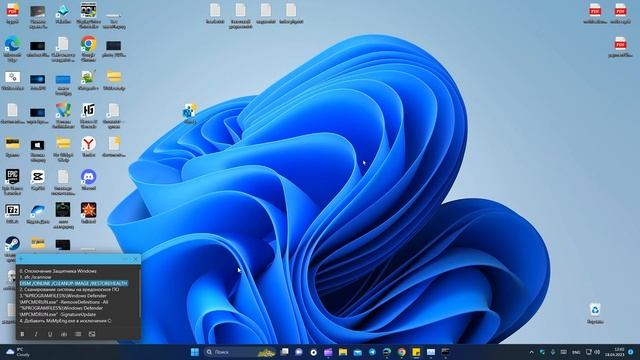
Task: Open Microsoft Edge from the taskbar
Action: pyautogui.click(x=387, y=352)
